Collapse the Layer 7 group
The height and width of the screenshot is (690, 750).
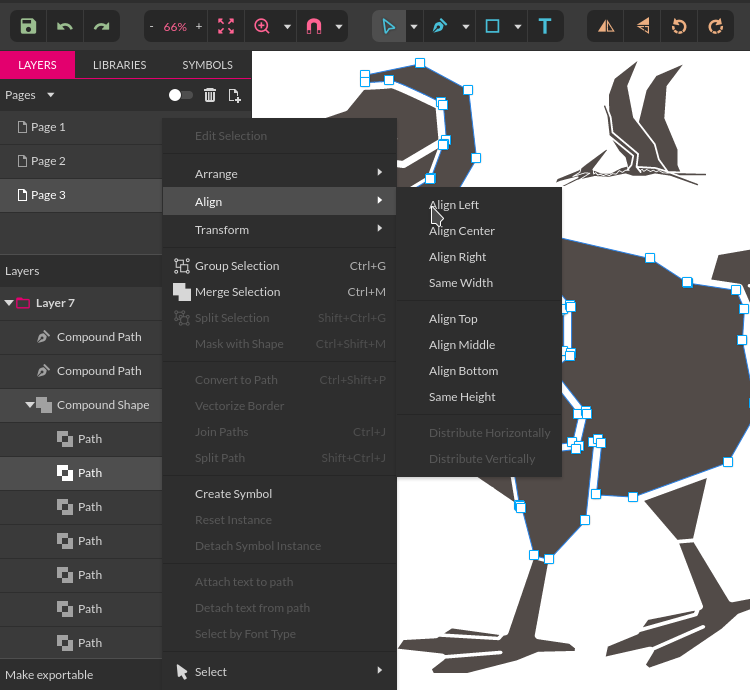(x=9, y=303)
